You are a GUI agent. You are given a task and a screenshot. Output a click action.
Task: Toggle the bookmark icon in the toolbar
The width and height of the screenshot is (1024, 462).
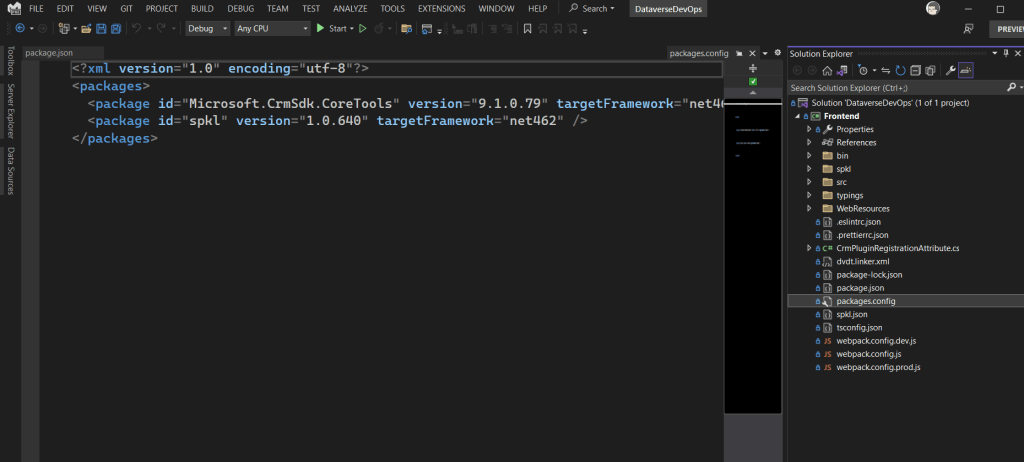coord(527,28)
